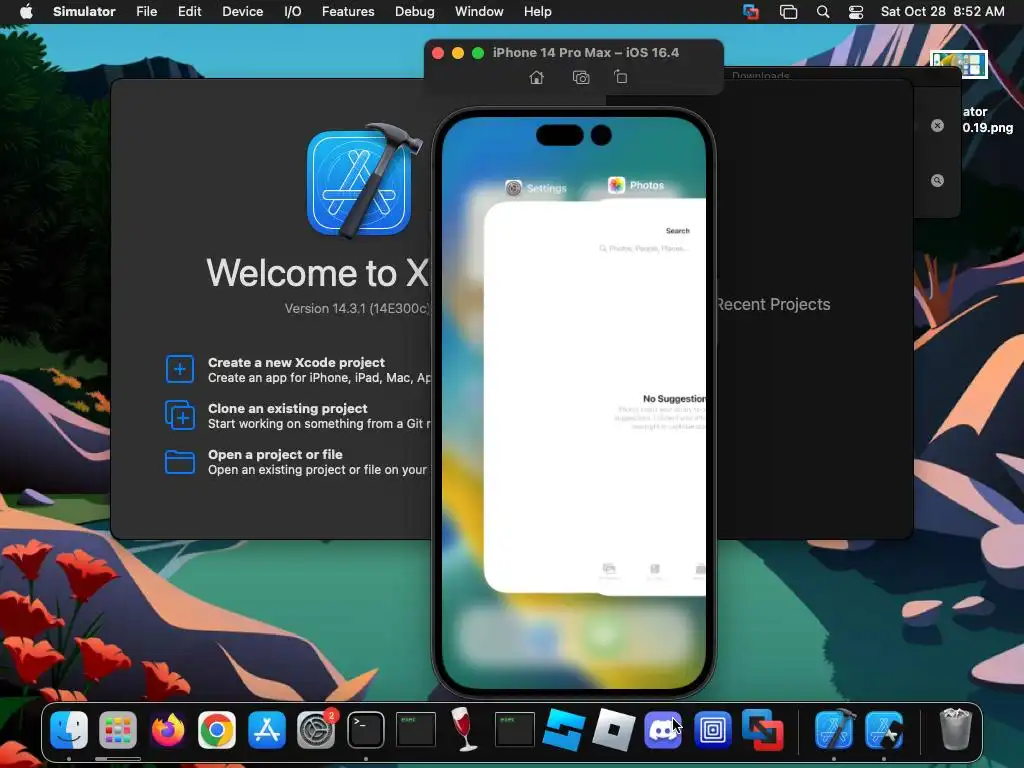Viewport: 1024px width, 768px height.
Task: Open the Features menu
Action: pyautogui.click(x=348, y=12)
